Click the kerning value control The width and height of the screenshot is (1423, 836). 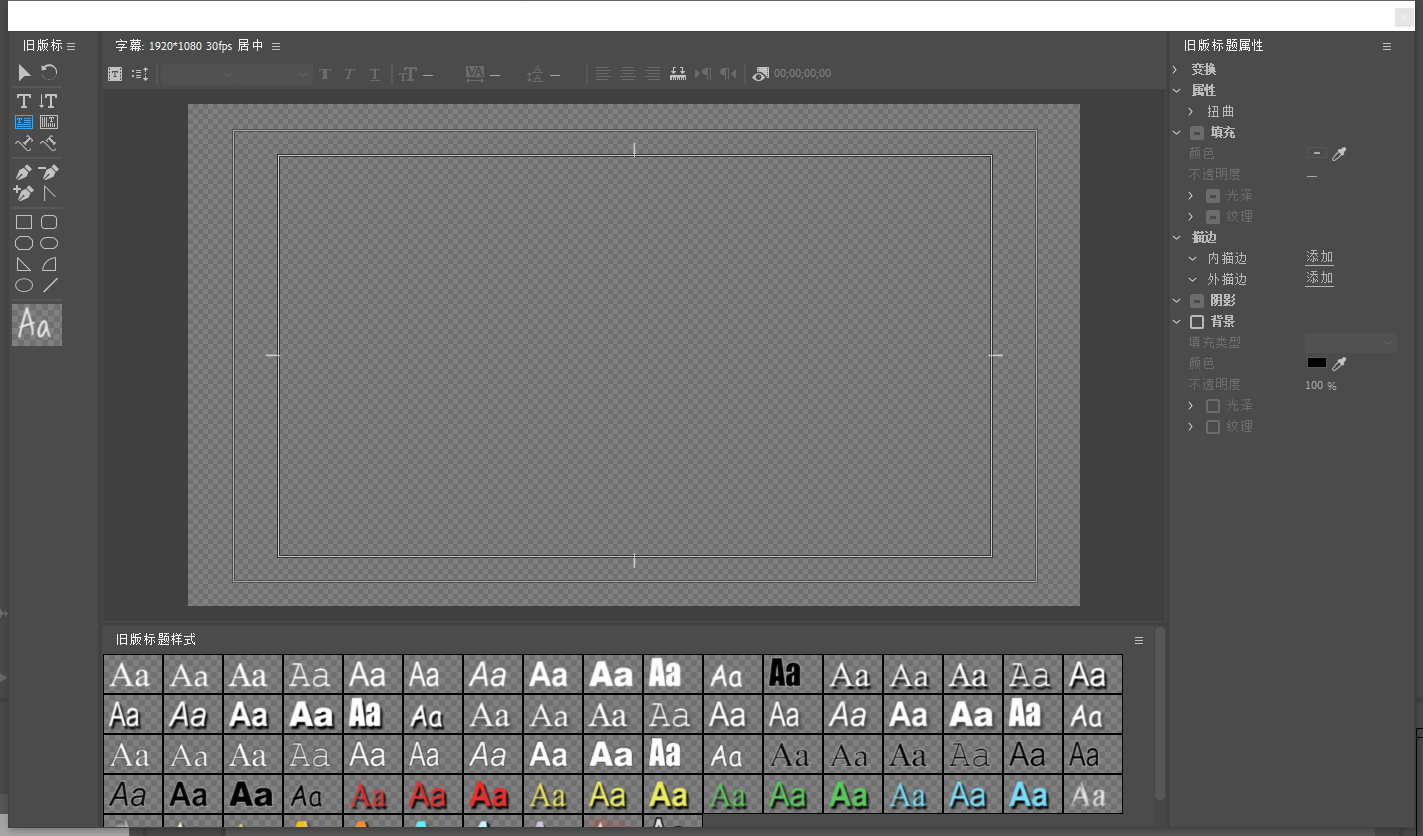[x=495, y=74]
